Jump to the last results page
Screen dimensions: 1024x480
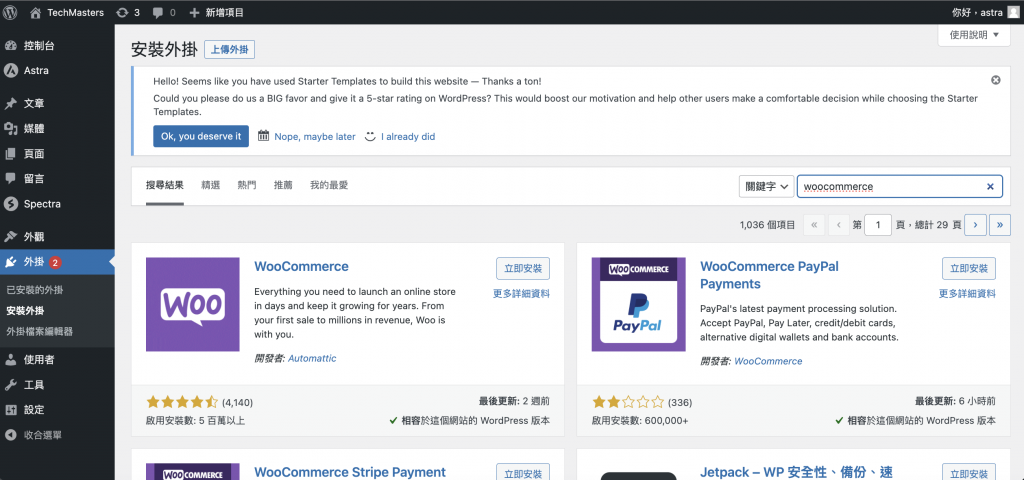click(x=1000, y=225)
